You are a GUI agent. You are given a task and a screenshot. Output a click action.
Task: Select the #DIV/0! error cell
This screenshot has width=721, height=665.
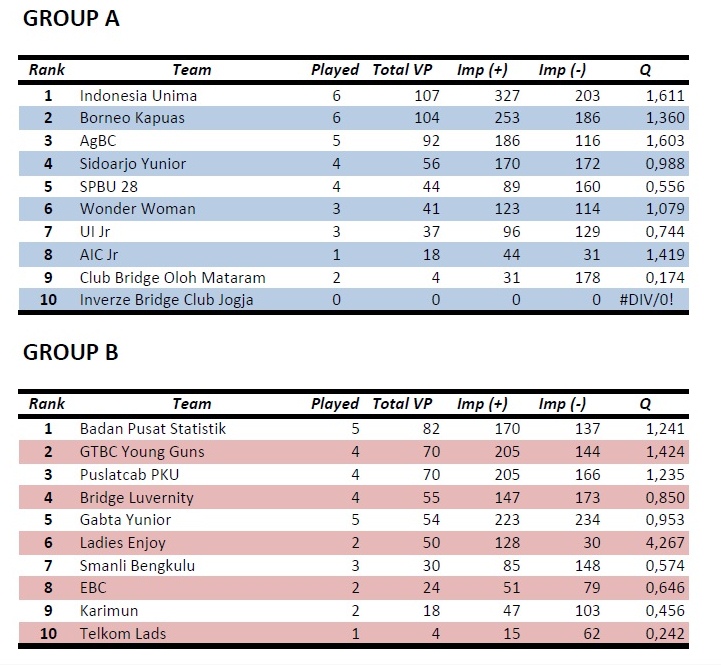653,300
